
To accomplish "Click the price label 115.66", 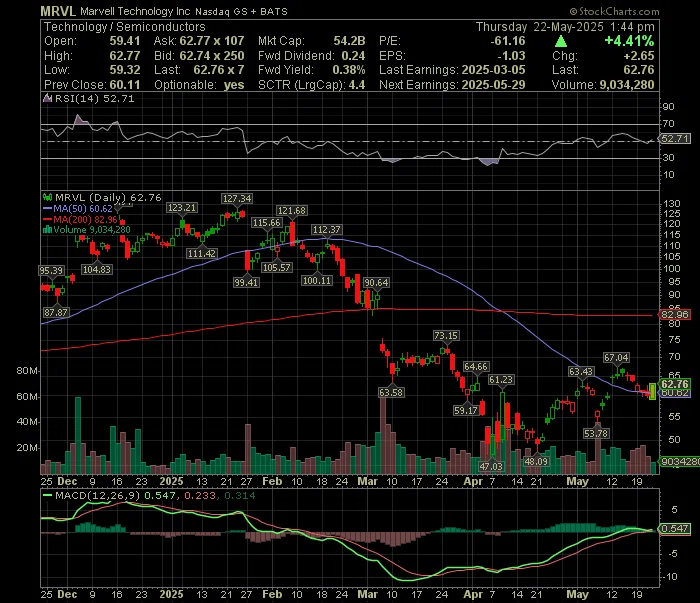I will [x=267, y=223].
